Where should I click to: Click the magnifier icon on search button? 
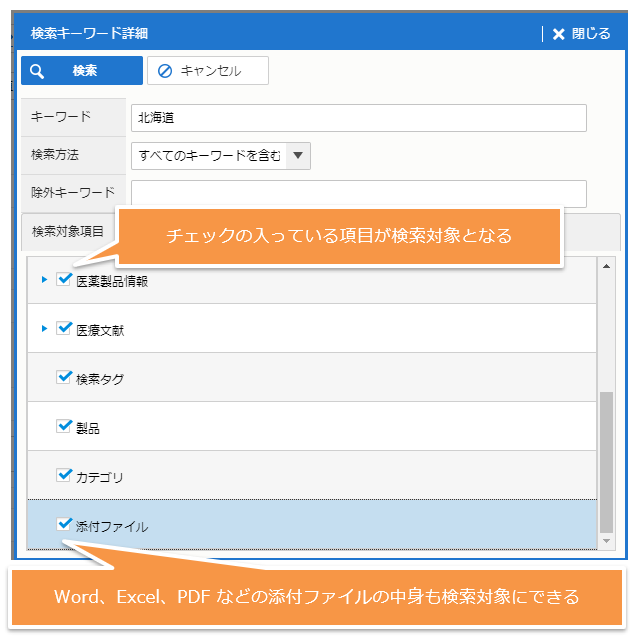38,71
